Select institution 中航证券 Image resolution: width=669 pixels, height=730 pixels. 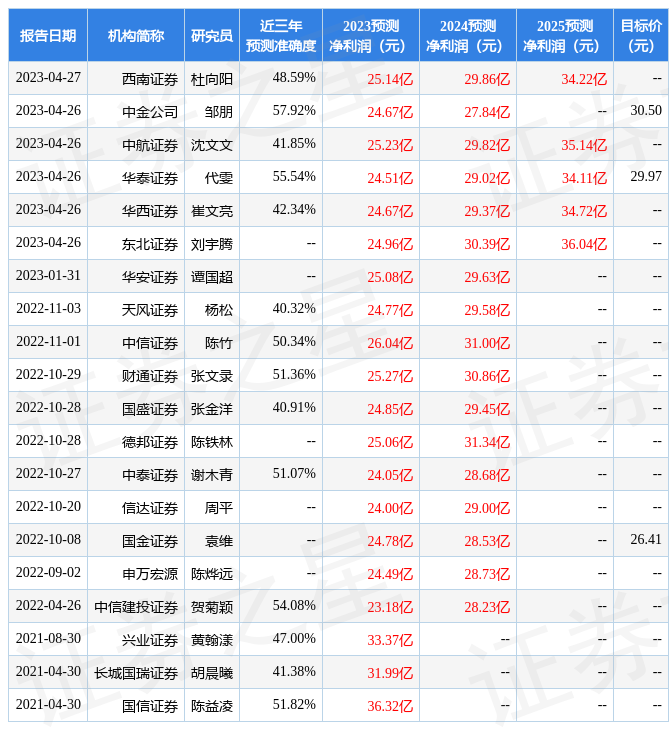150,145
